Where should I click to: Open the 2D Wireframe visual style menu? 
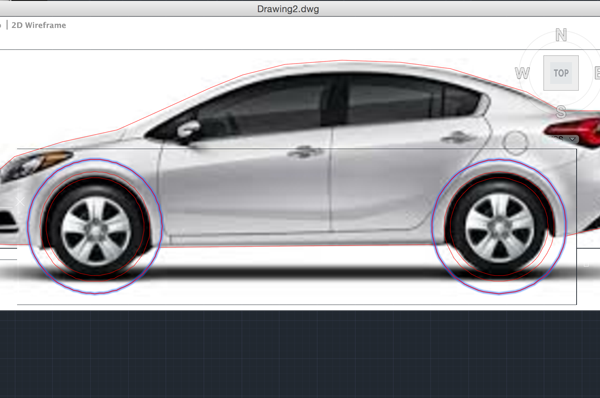click(x=39, y=25)
